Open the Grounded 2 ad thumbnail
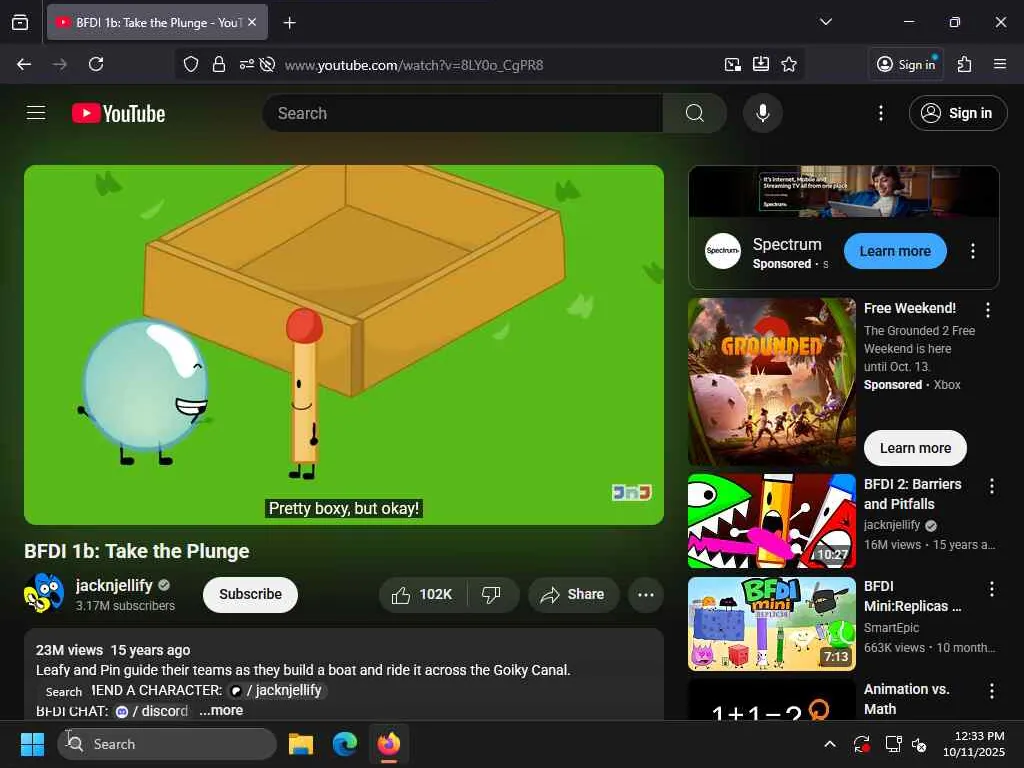 (771, 382)
